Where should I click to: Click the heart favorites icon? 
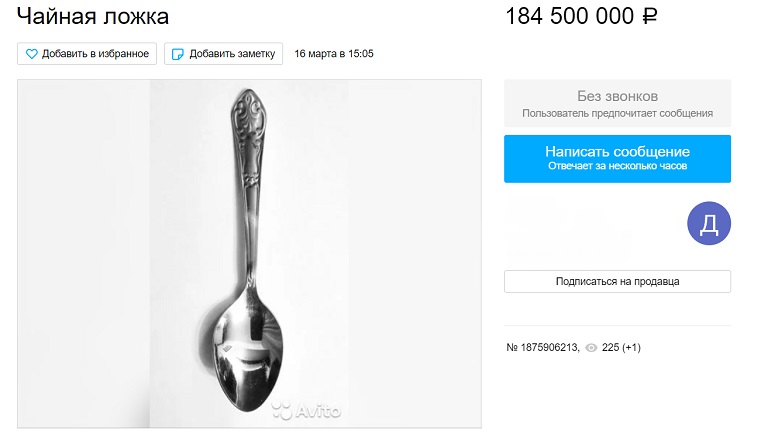click(x=32, y=54)
